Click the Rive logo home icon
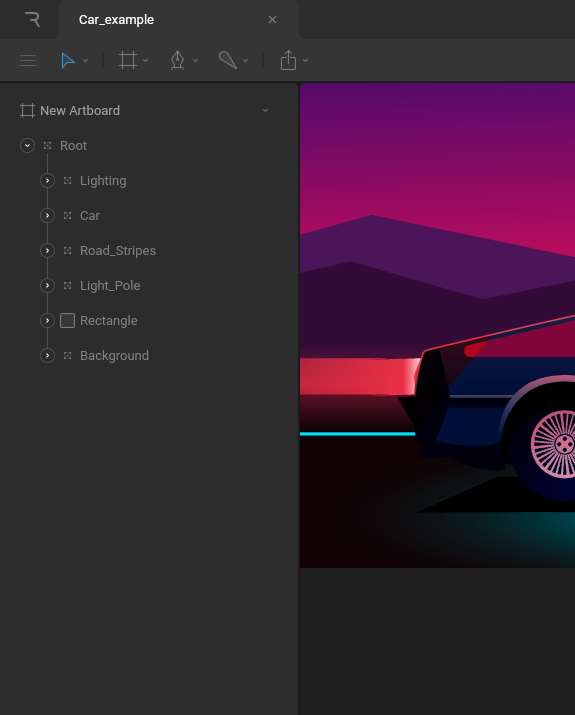Viewport: 575px width, 715px height. click(32, 20)
